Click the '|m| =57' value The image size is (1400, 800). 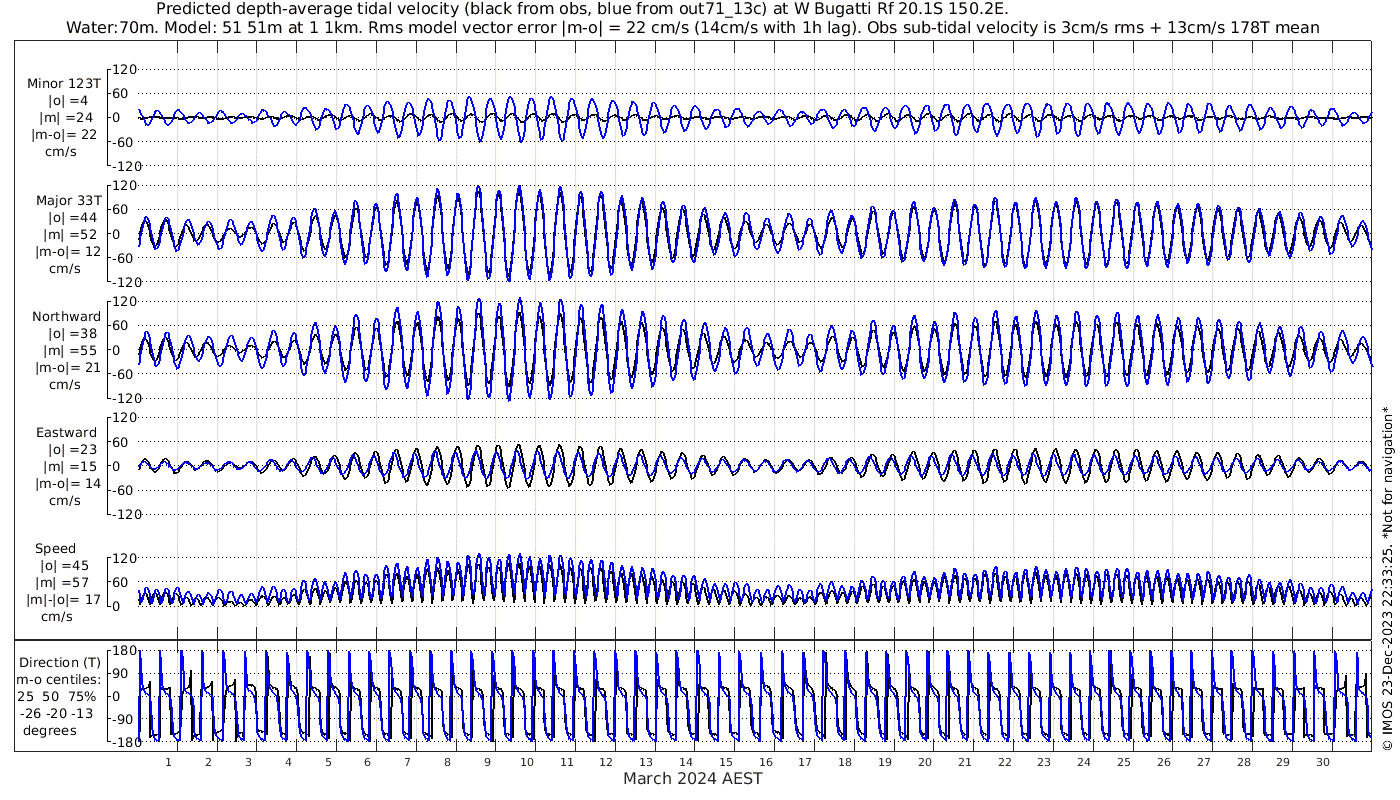64,583
